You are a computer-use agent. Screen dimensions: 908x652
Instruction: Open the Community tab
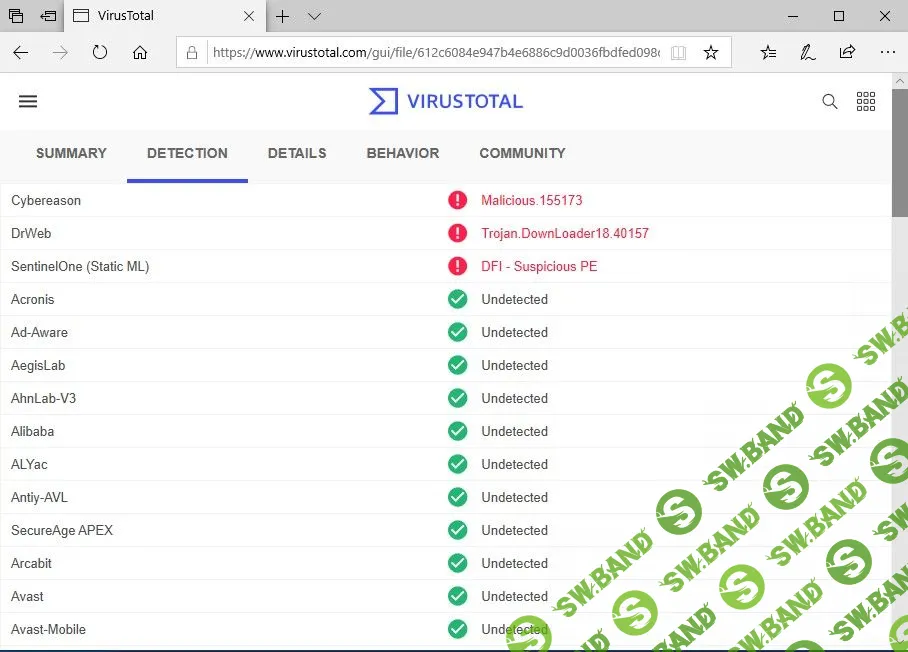(522, 153)
